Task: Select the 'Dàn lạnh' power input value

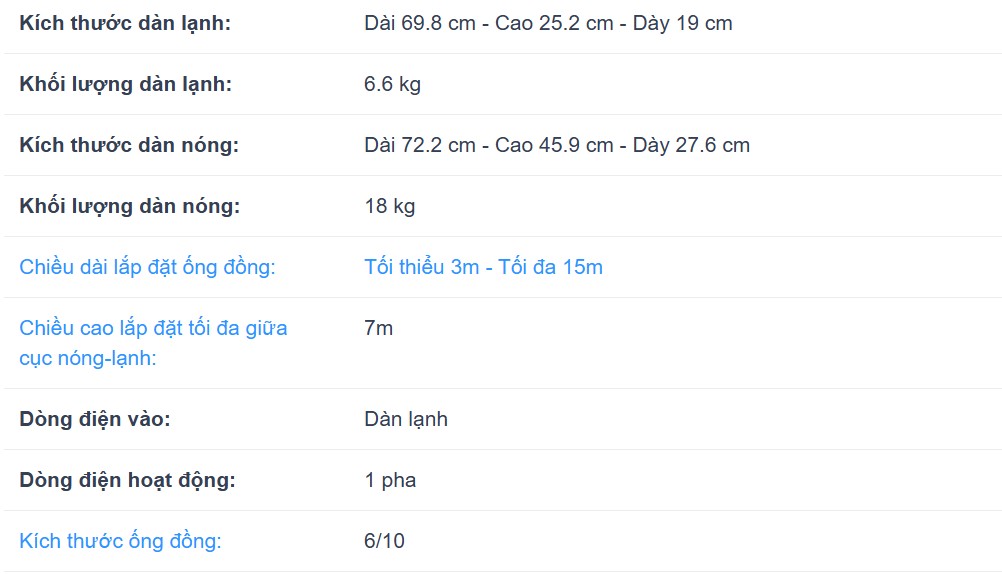Action: (x=406, y=419)
